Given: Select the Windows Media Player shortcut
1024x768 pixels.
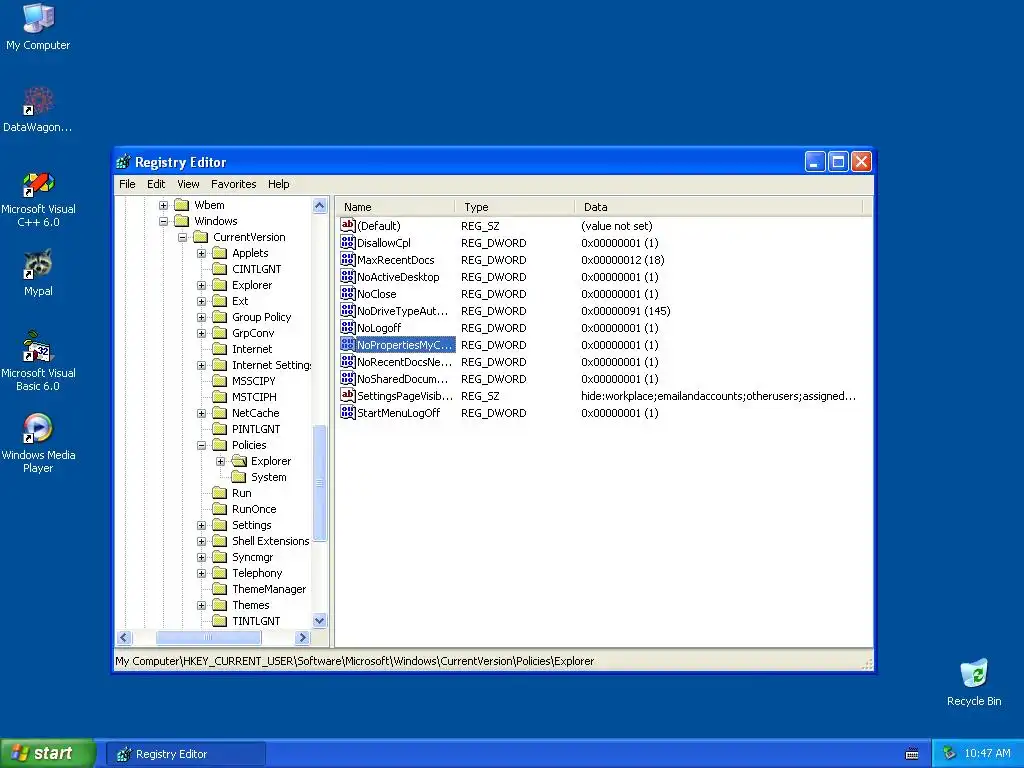Looking at the screenshot, I should [x=38, y=443].
